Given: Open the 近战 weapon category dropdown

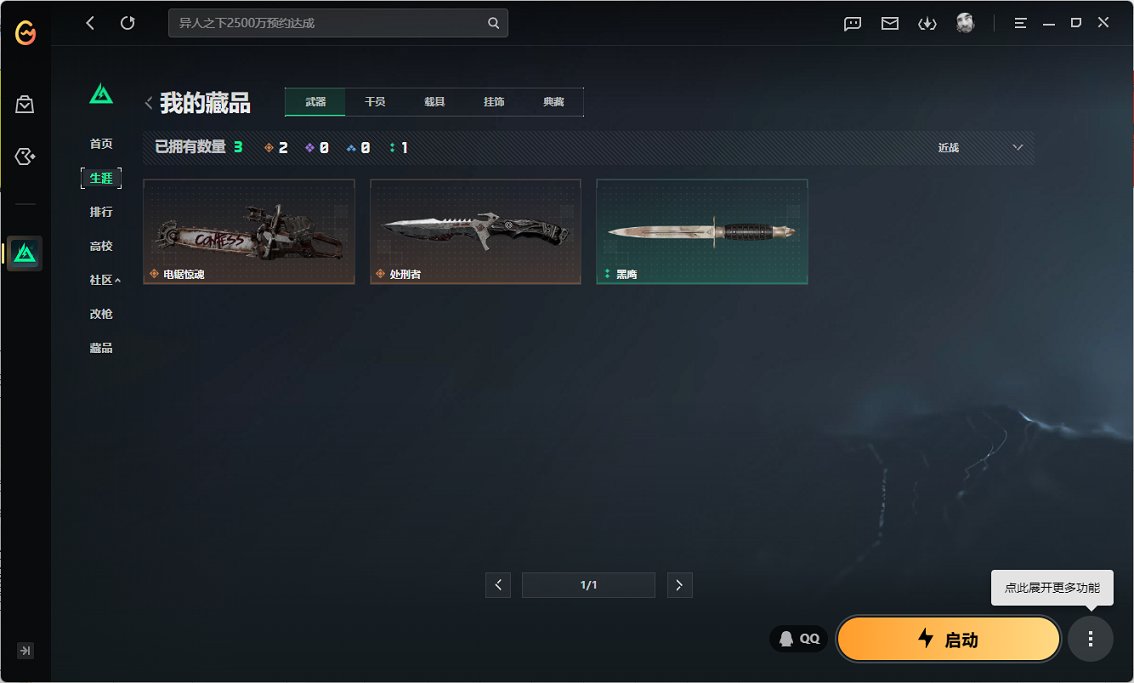Looking at the screenshot, I should pyautogui.click(x=980, y=147).
